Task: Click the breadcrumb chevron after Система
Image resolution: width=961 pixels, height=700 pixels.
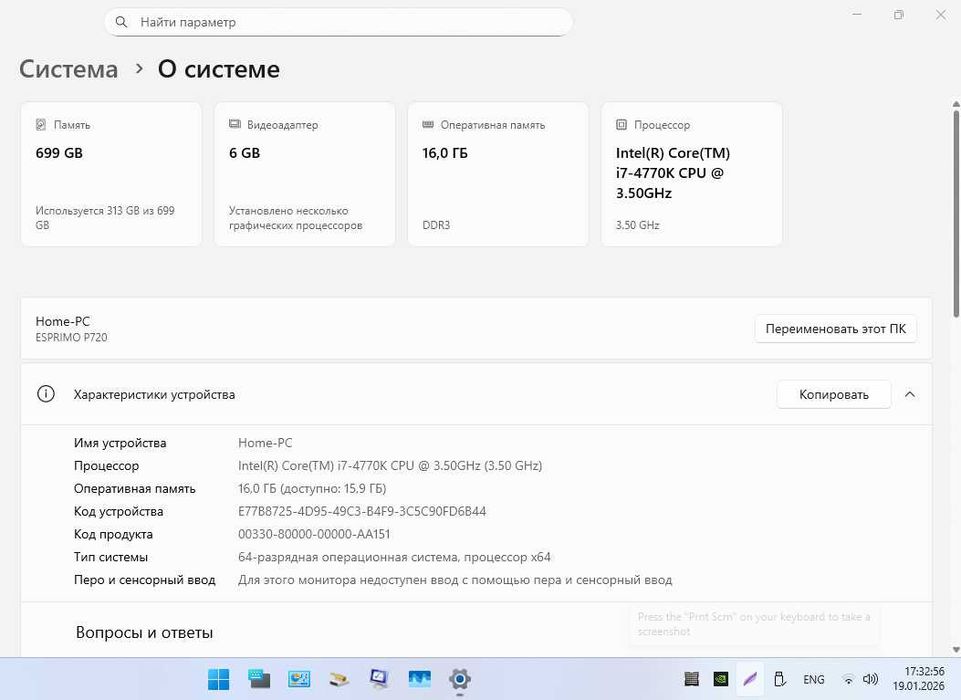Action: click(139, 69)
